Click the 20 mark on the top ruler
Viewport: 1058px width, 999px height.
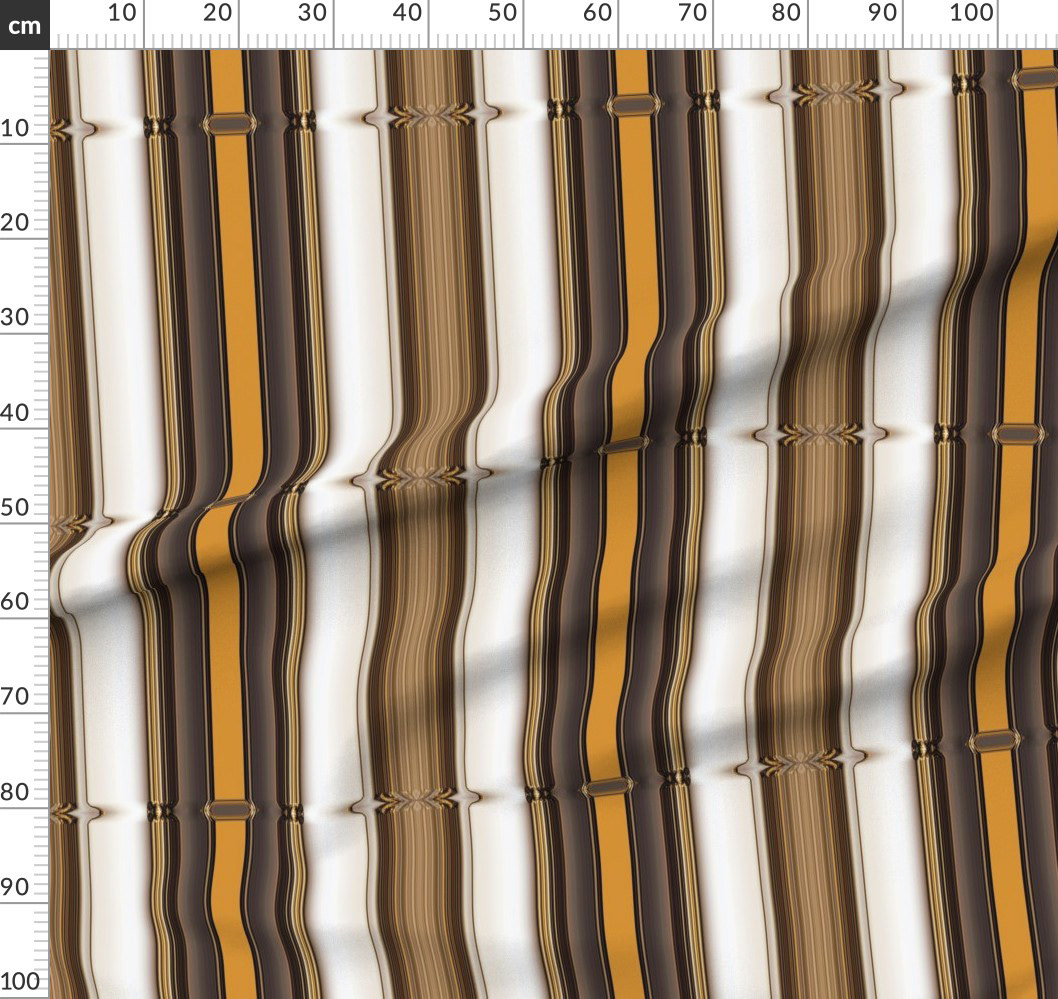(217, 12)
